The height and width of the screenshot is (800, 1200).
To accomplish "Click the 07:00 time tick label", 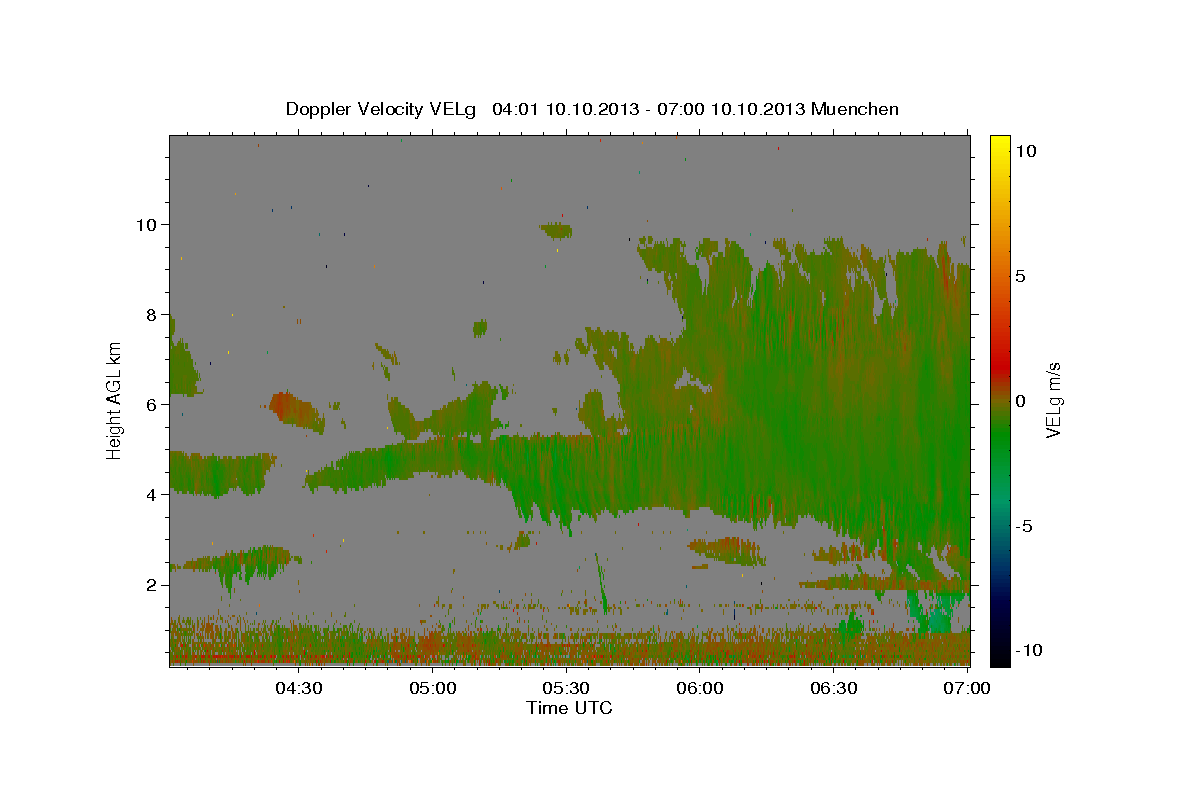I will (967, 689).
